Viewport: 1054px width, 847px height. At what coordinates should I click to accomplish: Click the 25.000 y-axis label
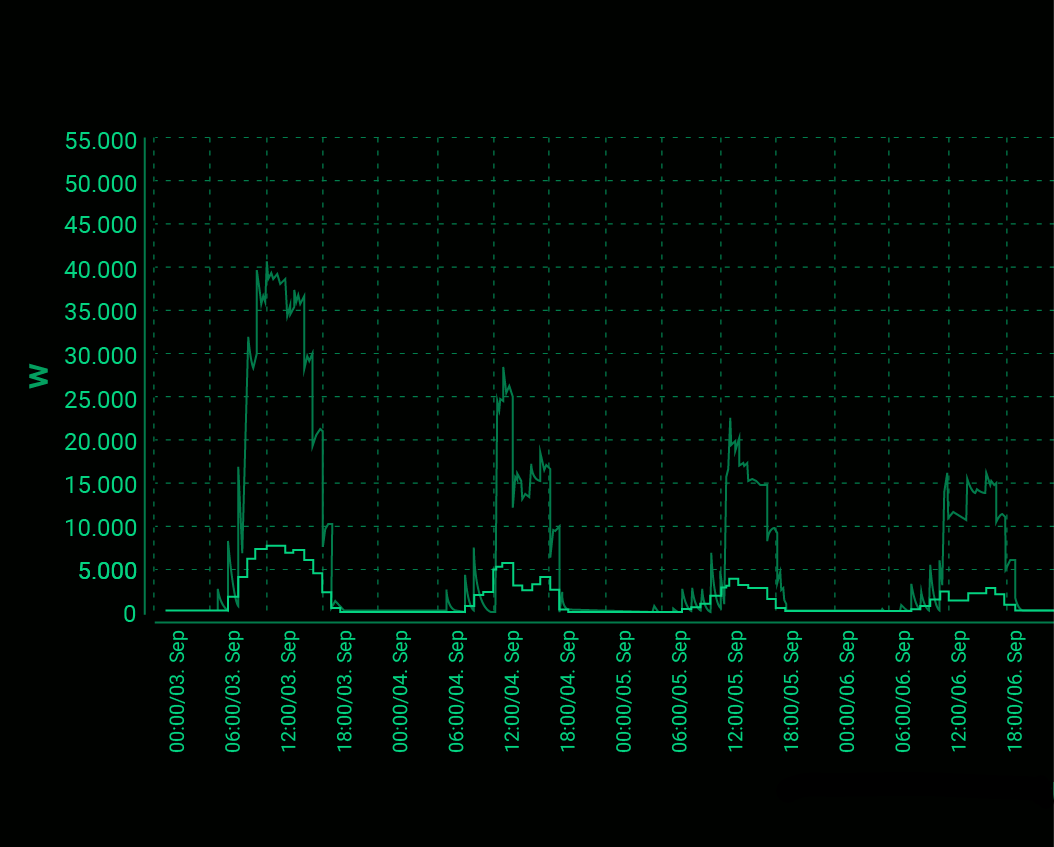coord(100,399)
